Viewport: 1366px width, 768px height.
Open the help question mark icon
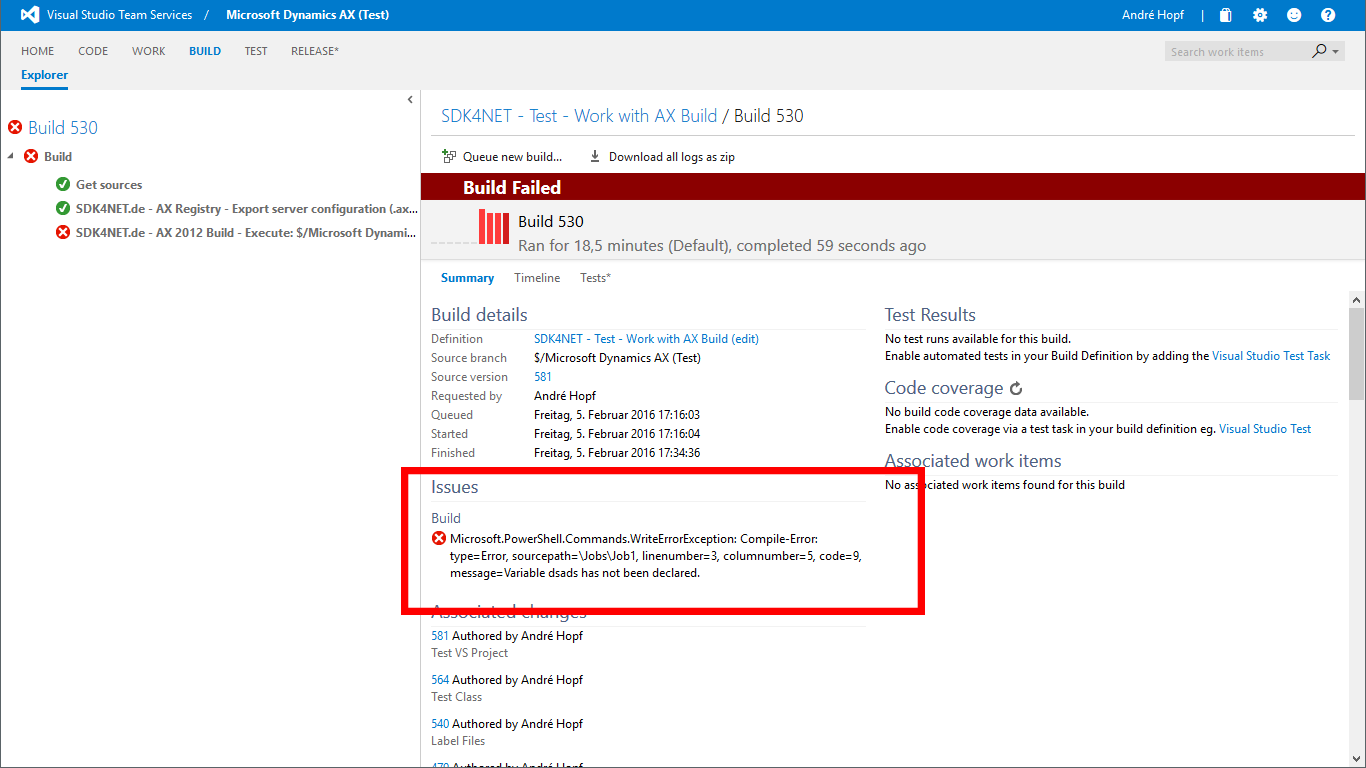(x=1328, y=15)
